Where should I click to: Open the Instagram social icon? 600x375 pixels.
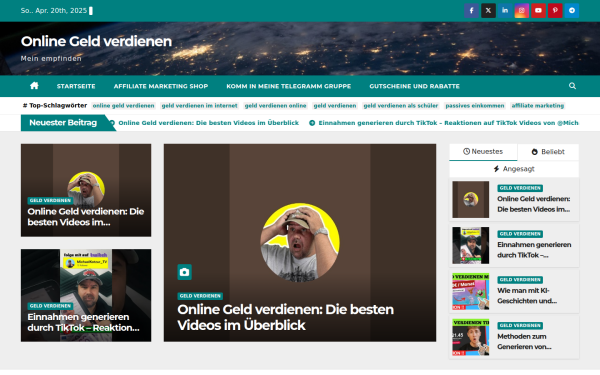click(x=522, y=11)
